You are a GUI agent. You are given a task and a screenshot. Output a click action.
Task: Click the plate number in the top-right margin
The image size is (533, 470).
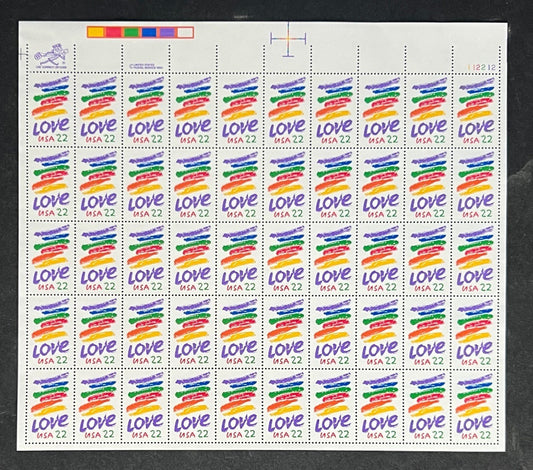[482, 67]
